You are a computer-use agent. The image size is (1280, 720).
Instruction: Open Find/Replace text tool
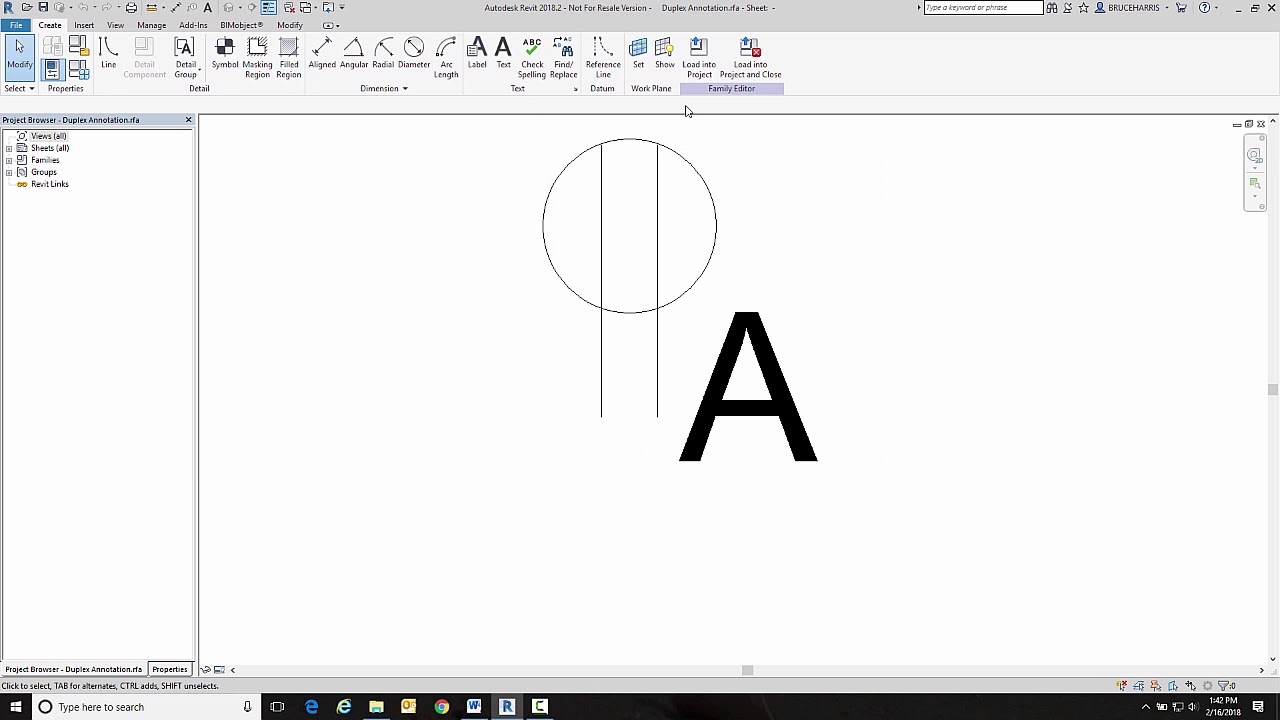[563, 58]
